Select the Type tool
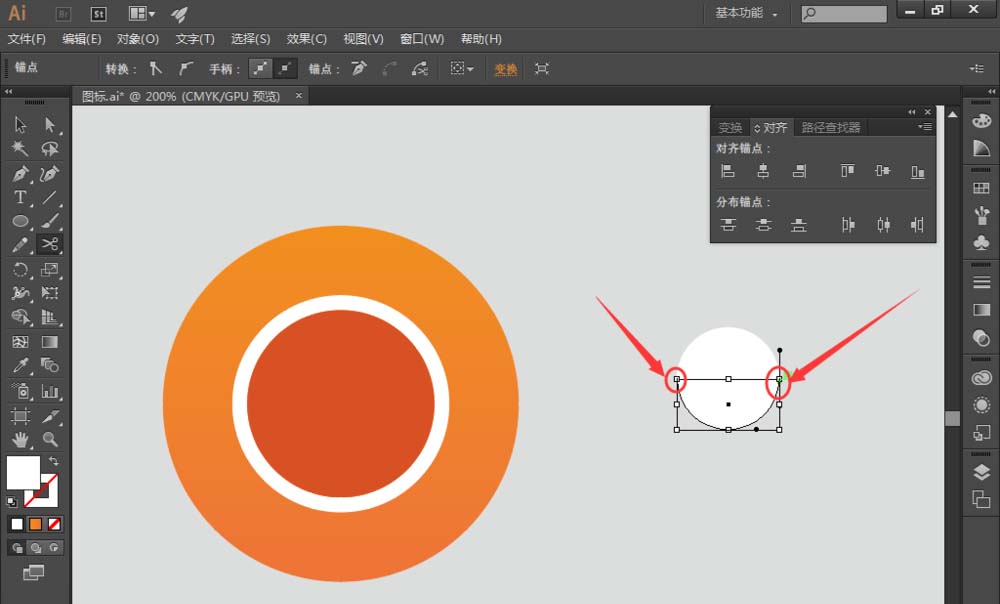 [x=20, y=197]
